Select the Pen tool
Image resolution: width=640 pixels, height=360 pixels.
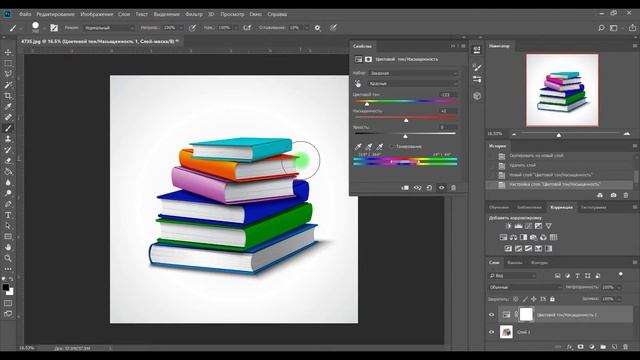[8, 204]
